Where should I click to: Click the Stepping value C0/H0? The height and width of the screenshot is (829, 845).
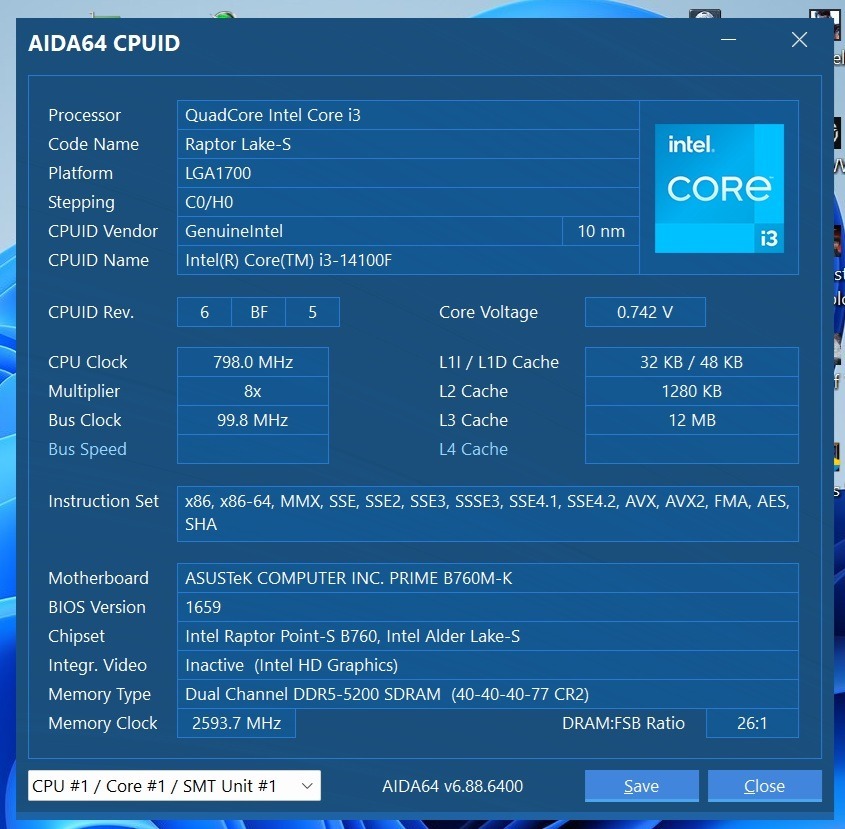pyautogui.click(x=408, y=202)
